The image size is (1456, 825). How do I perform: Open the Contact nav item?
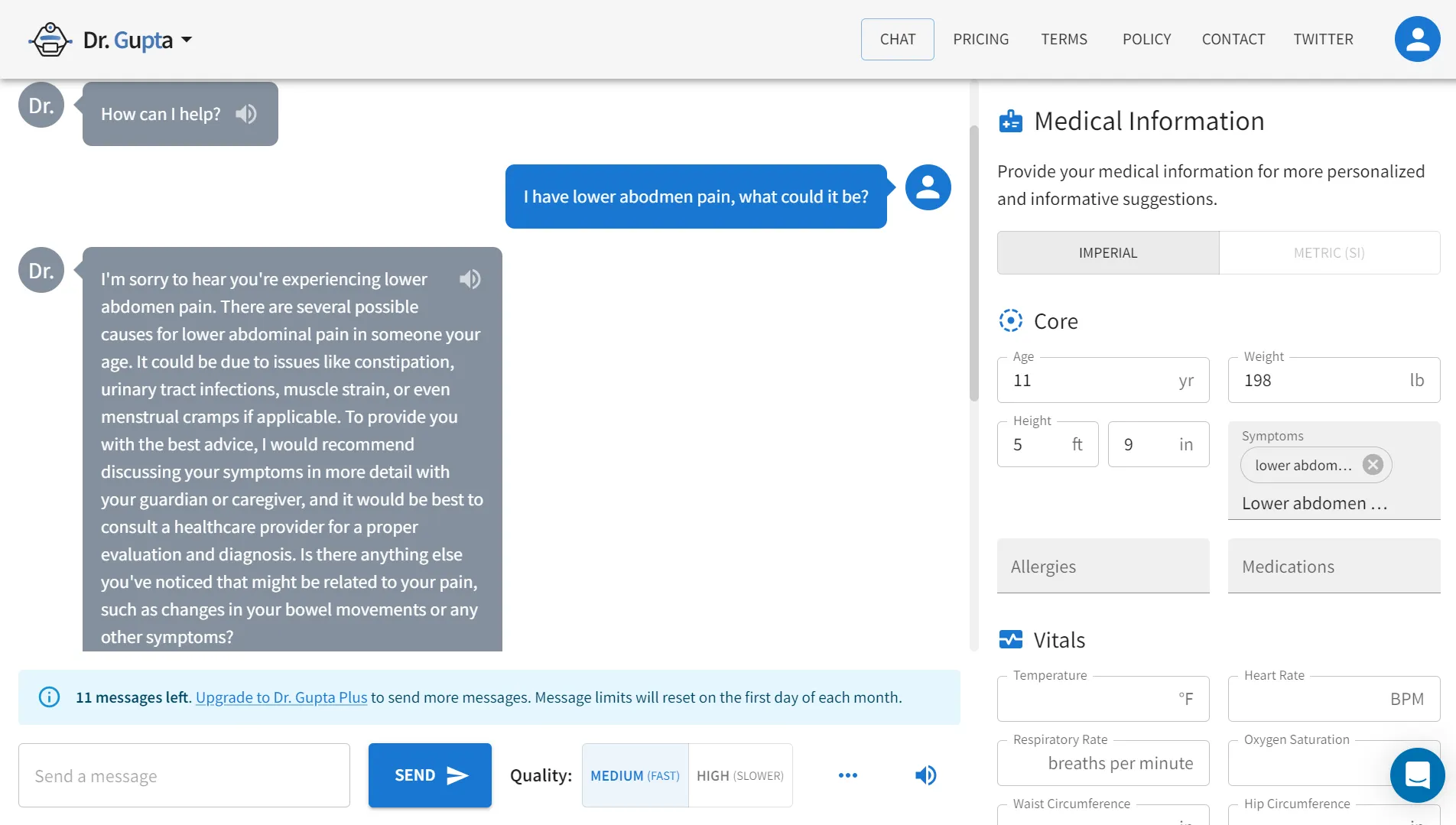pyautogui.click(x=1233, y=39)
